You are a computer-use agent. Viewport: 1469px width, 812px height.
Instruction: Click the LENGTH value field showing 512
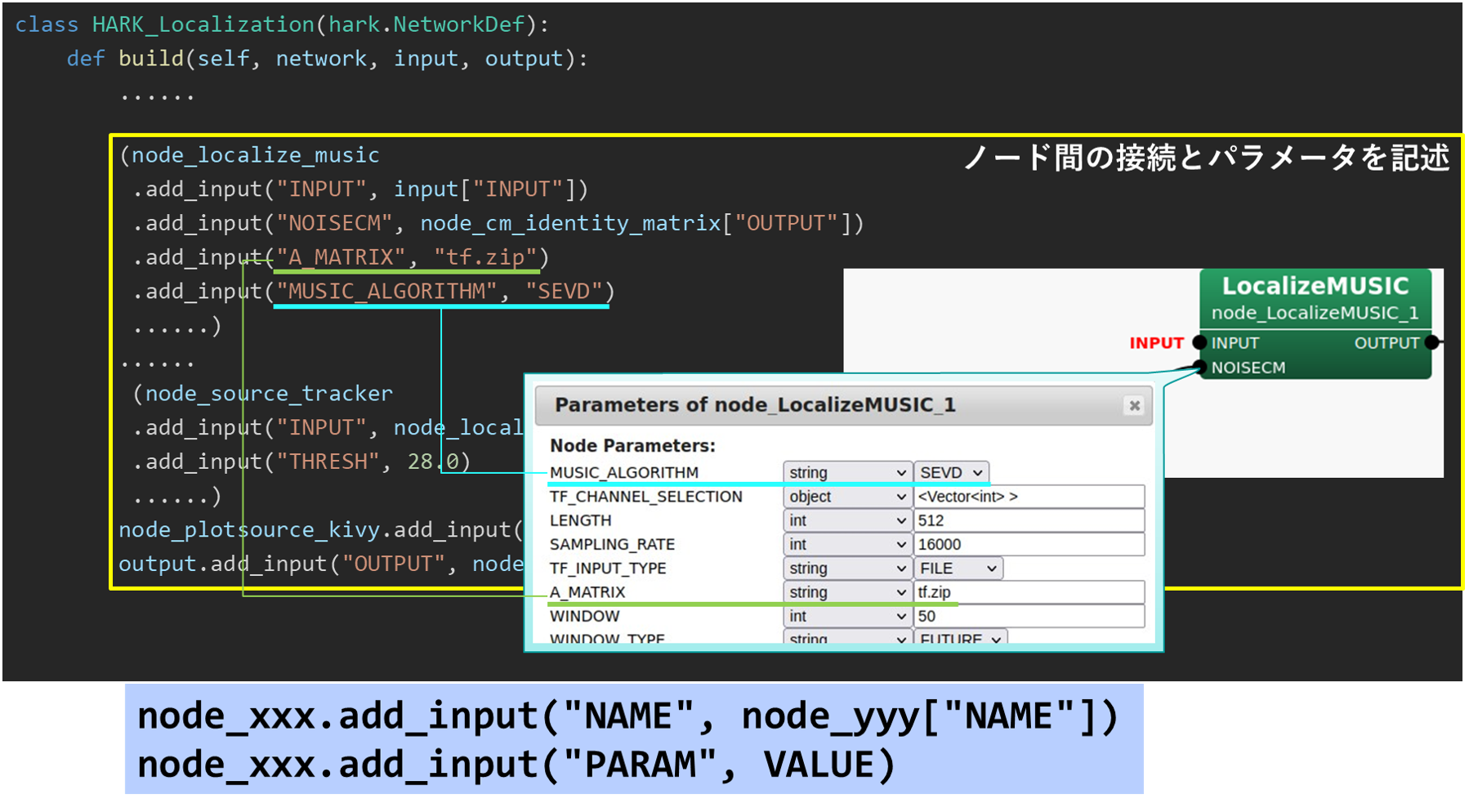pos(1029,520)
